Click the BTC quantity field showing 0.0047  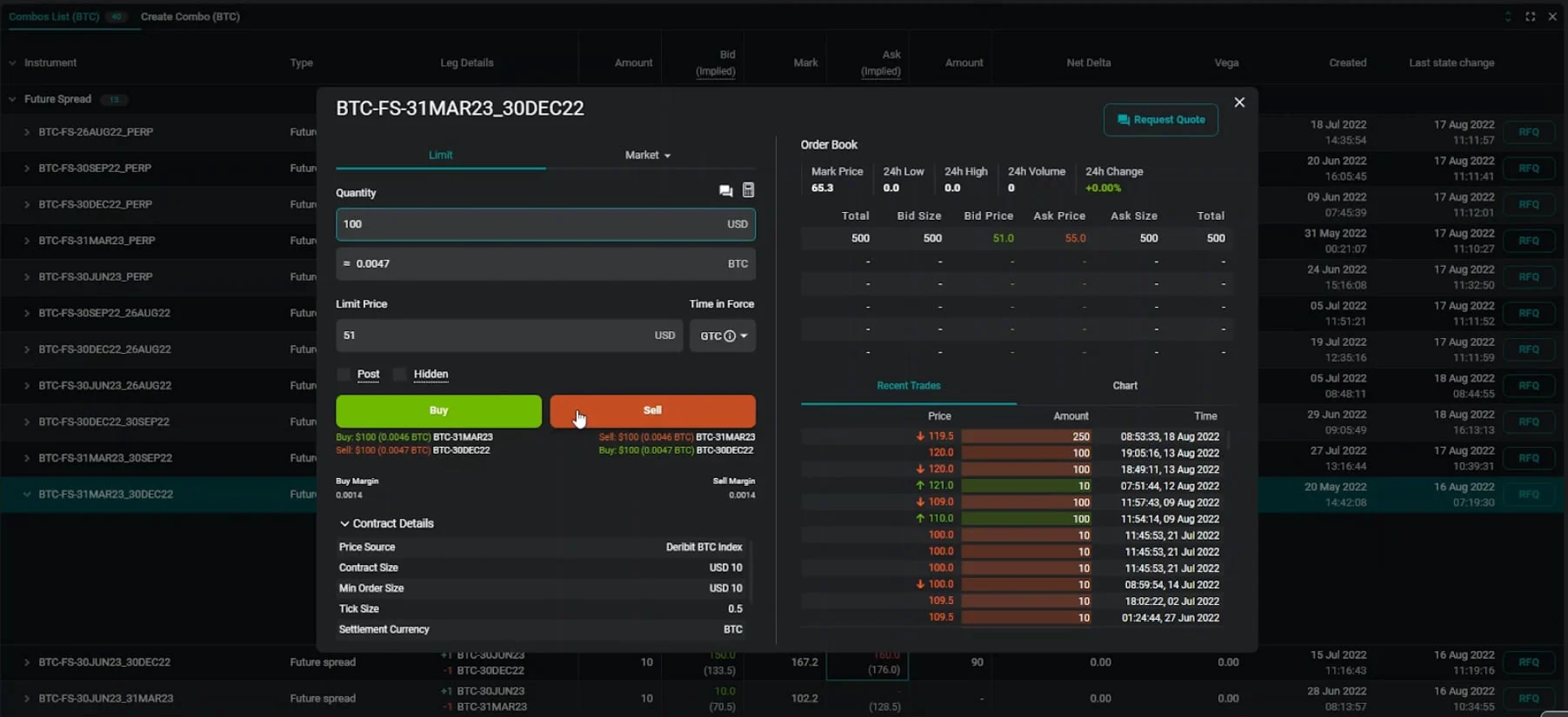point(545,264)
